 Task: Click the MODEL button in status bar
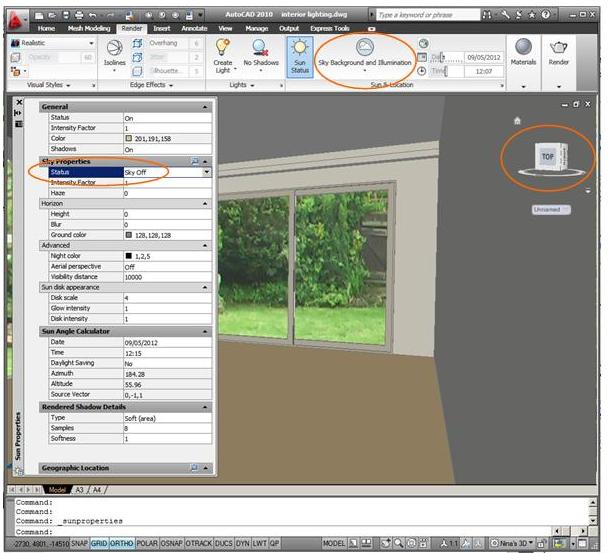click(334, 543)
